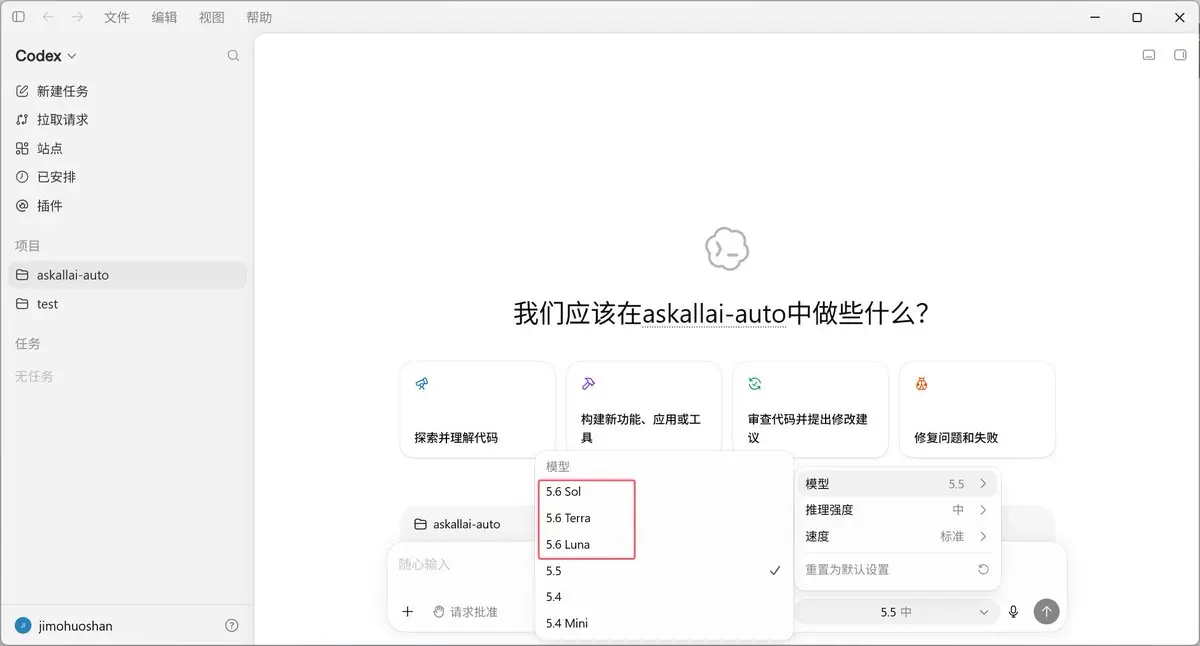Select the askallai-auto project in sidebar
The height and width of the screenshot is (646, 1200).
click(127, 275)
